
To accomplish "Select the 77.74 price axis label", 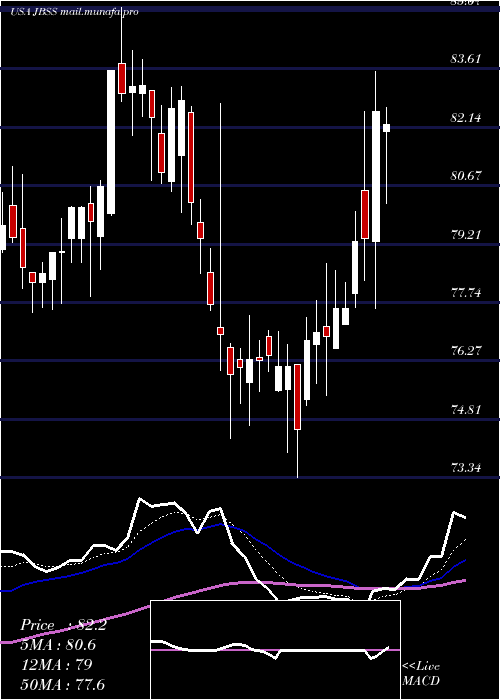I will pos(466,293).
